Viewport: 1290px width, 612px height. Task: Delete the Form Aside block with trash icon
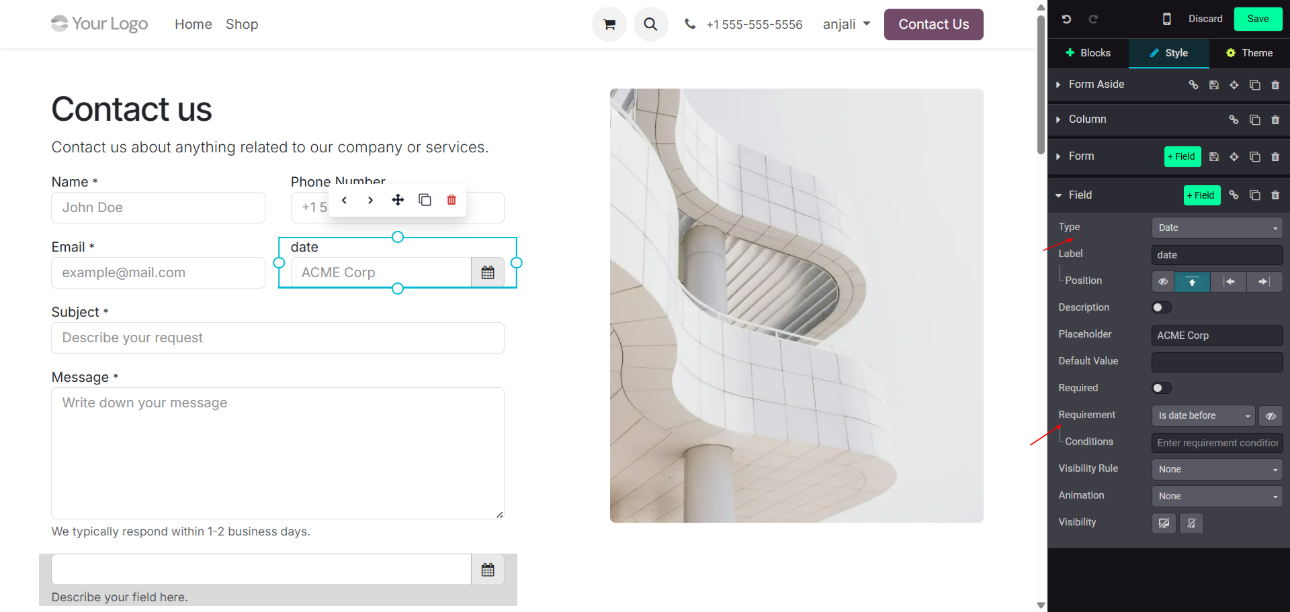1275,85
